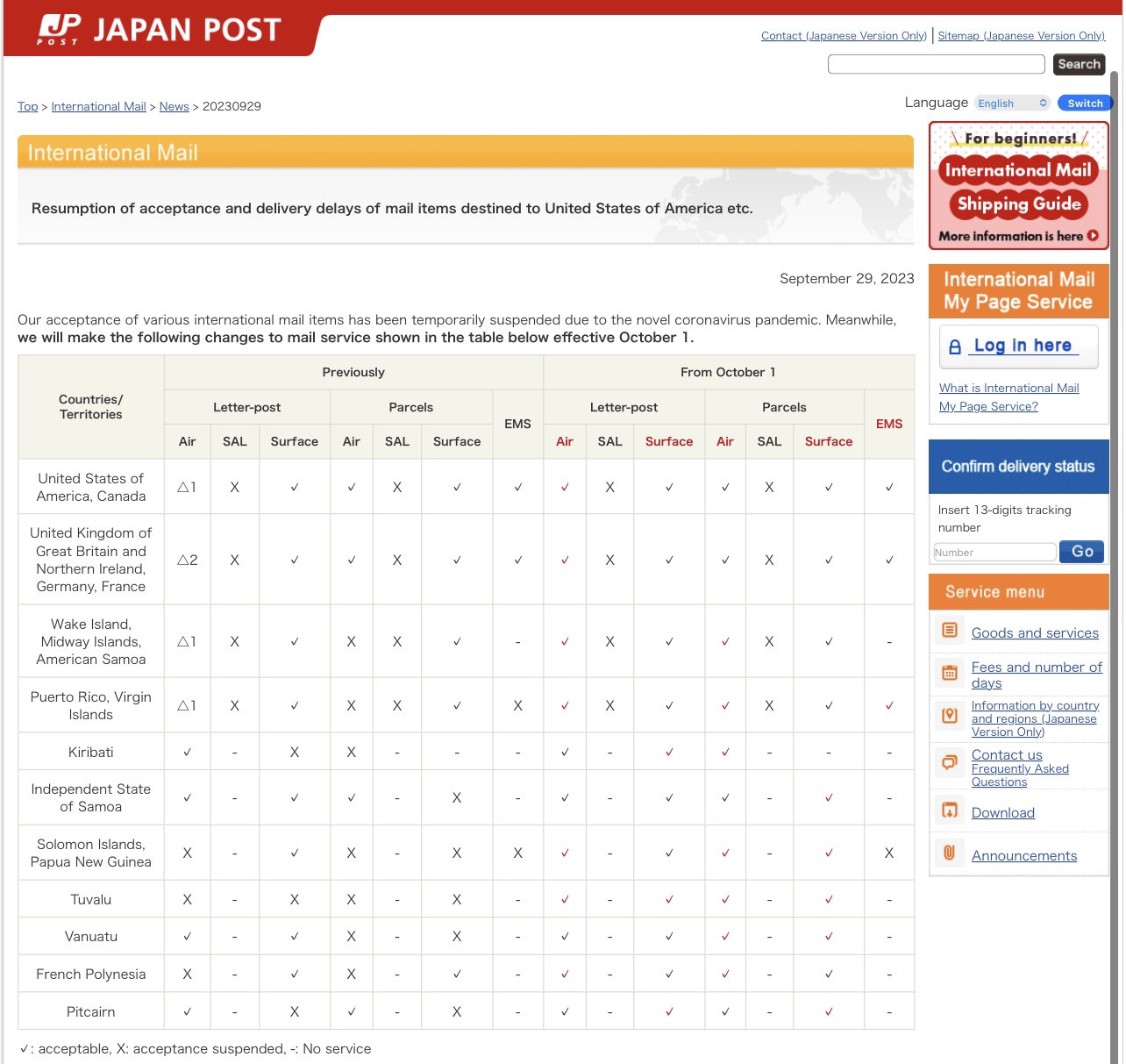Click the padlock icon beside Log in here
Screen dimensions: 1126x1064
point(955,347)
